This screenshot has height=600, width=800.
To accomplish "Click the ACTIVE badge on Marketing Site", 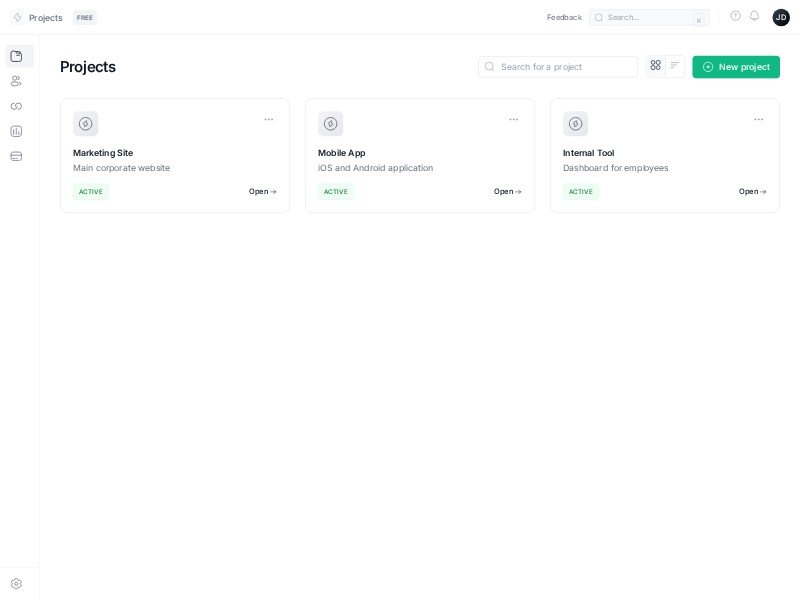I will (91, 191).
